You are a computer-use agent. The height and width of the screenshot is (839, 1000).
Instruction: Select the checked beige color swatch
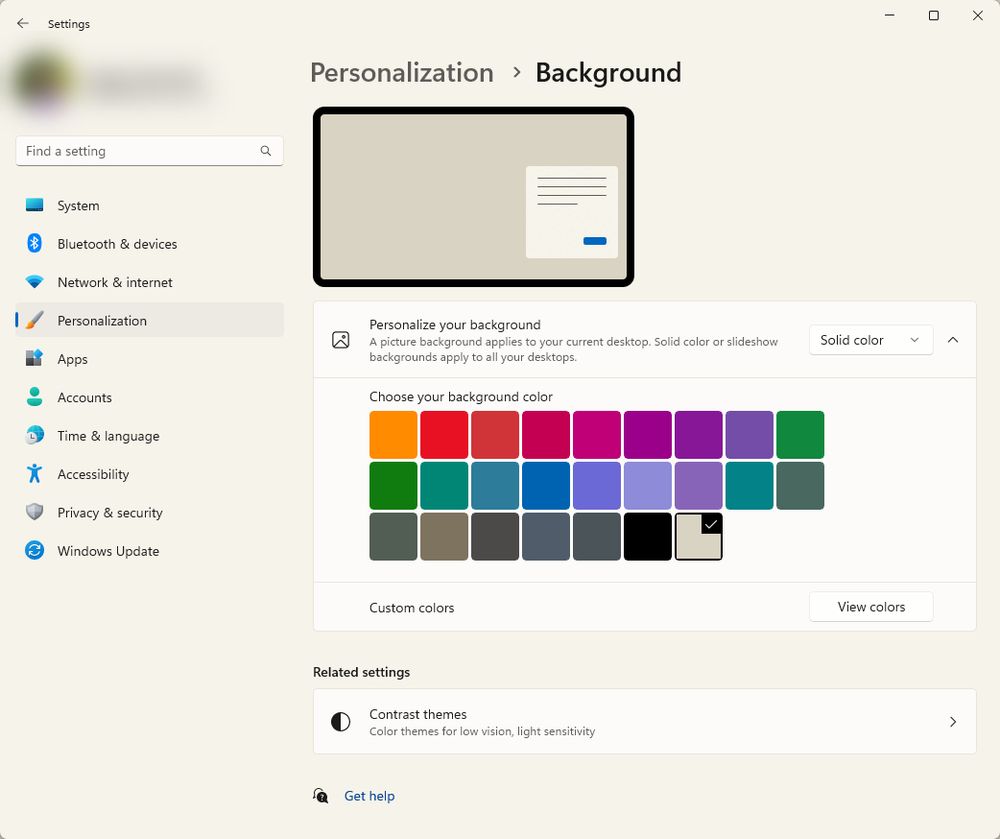[698, 537]
